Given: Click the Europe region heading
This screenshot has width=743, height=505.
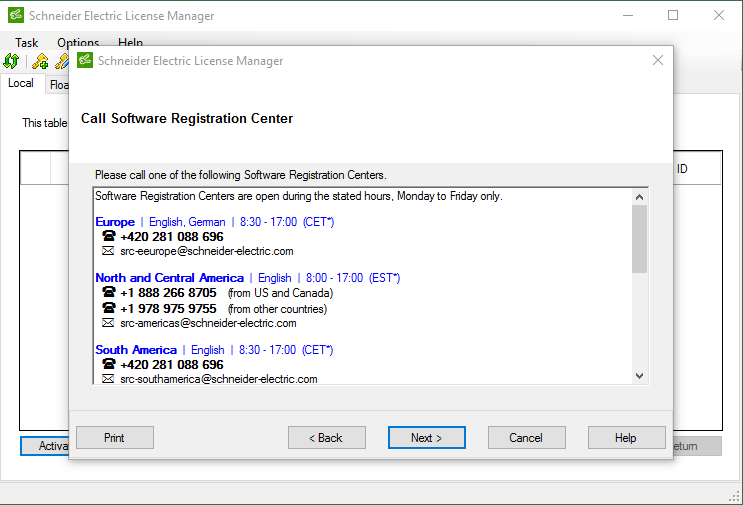Looking at the screenshot, I should click(x=115, y=222).
